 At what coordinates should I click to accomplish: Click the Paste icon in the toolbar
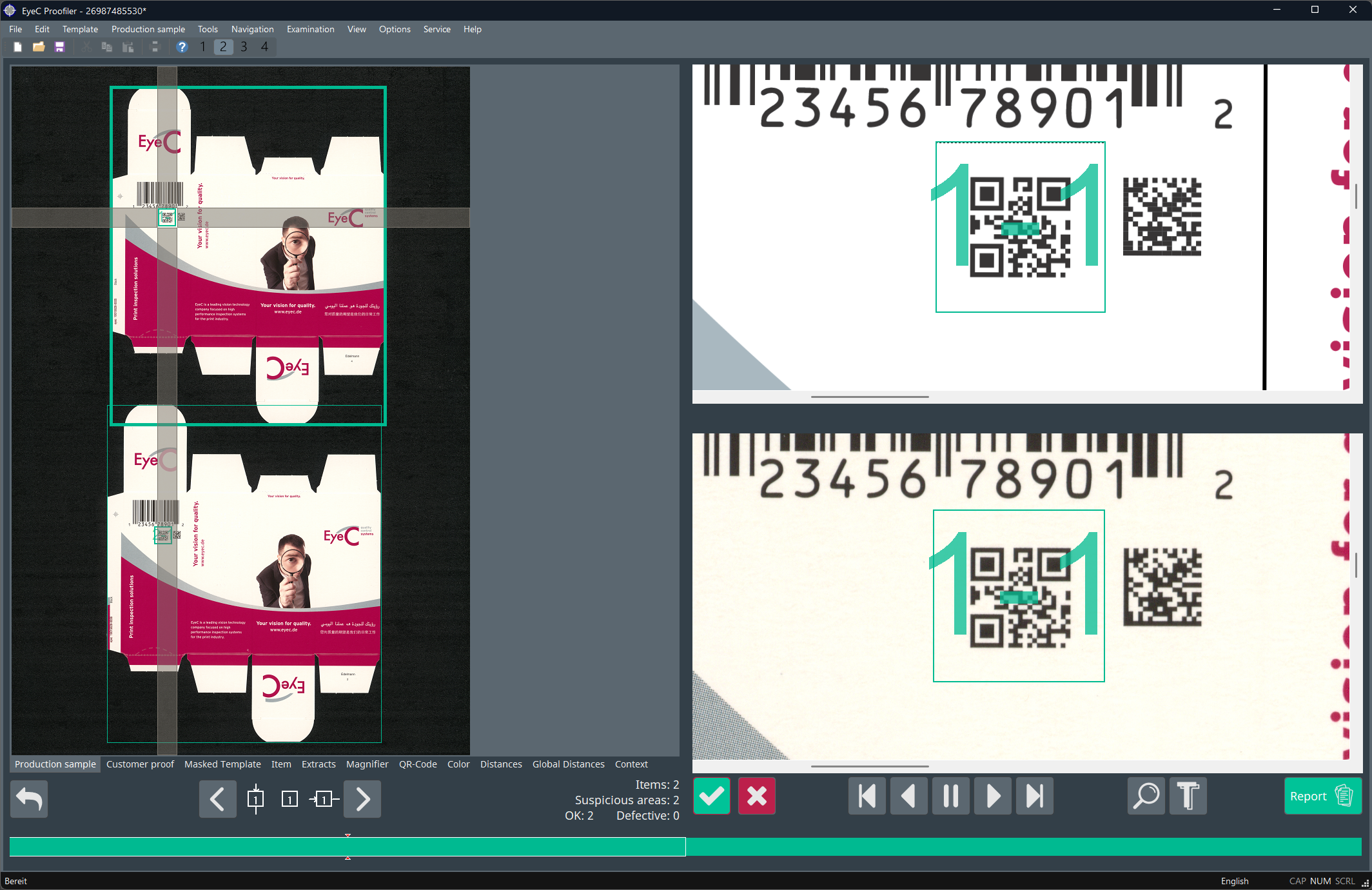coord(128,46)
